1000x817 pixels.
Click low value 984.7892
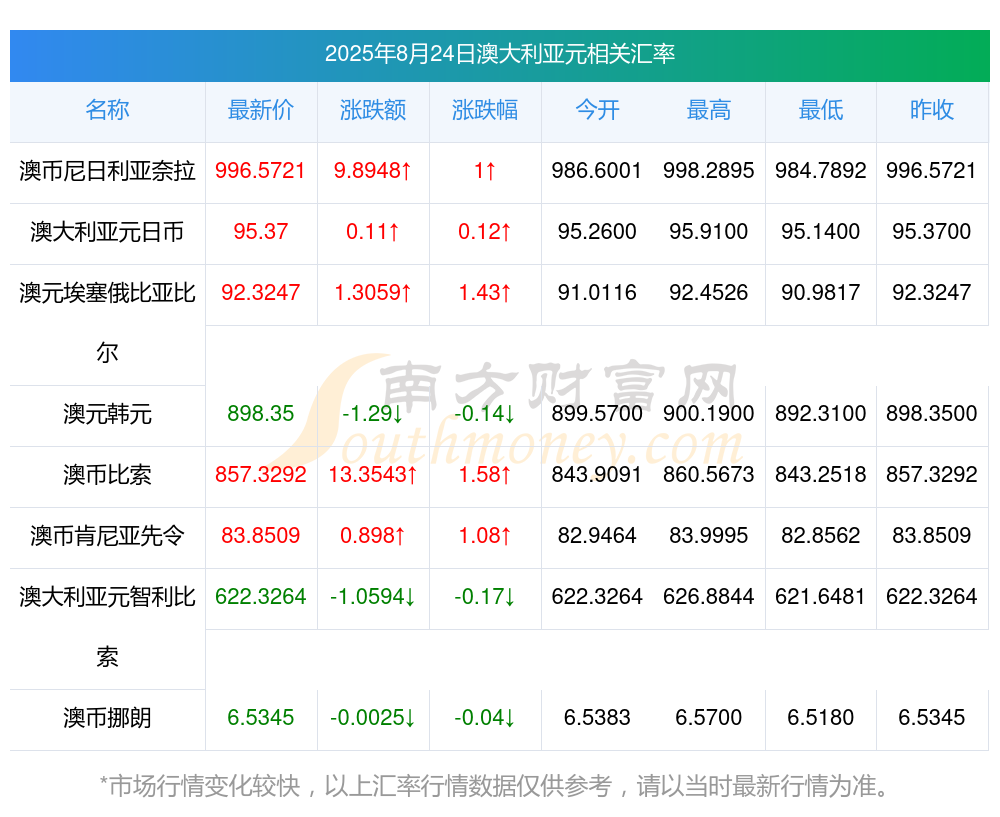(821, 171)
